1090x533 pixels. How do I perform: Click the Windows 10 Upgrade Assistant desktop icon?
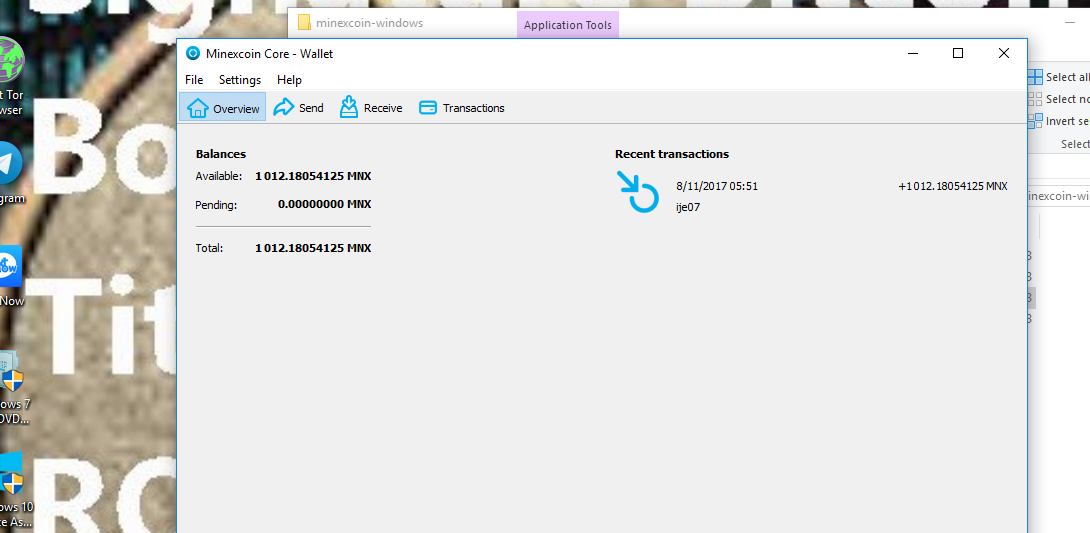pyautogui.click(x=13, y=490)
